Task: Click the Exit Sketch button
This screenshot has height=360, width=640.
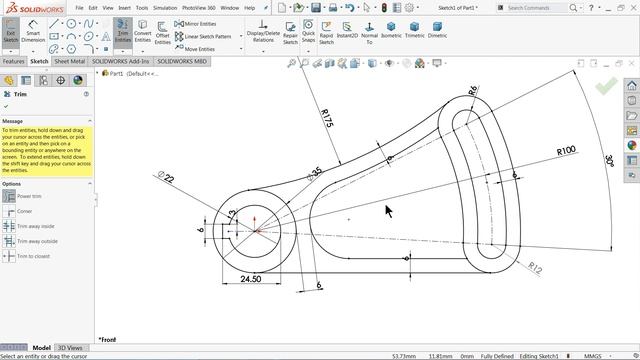Action: coord(11,31)
